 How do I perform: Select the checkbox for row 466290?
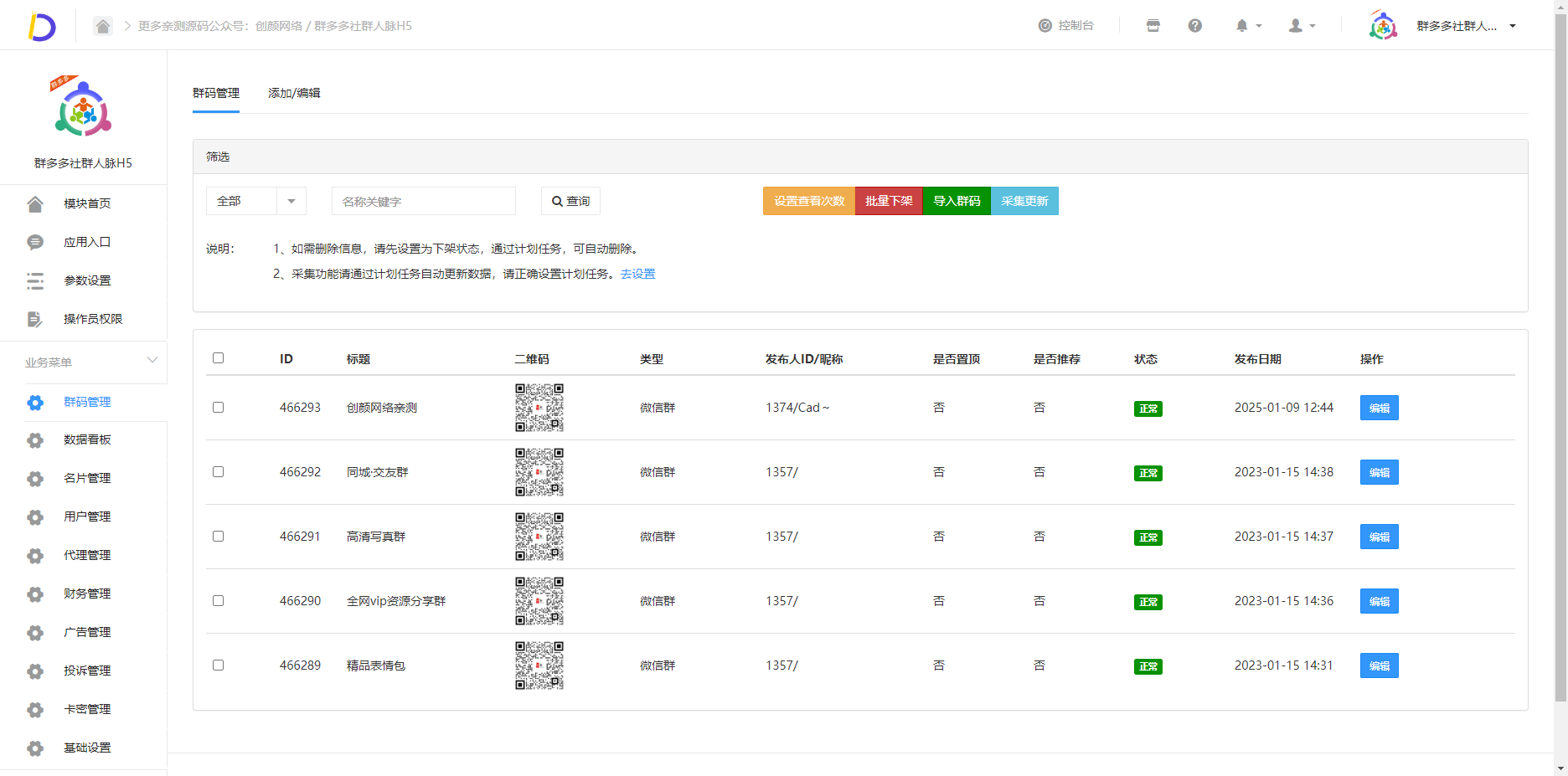(x=219, y=601)
